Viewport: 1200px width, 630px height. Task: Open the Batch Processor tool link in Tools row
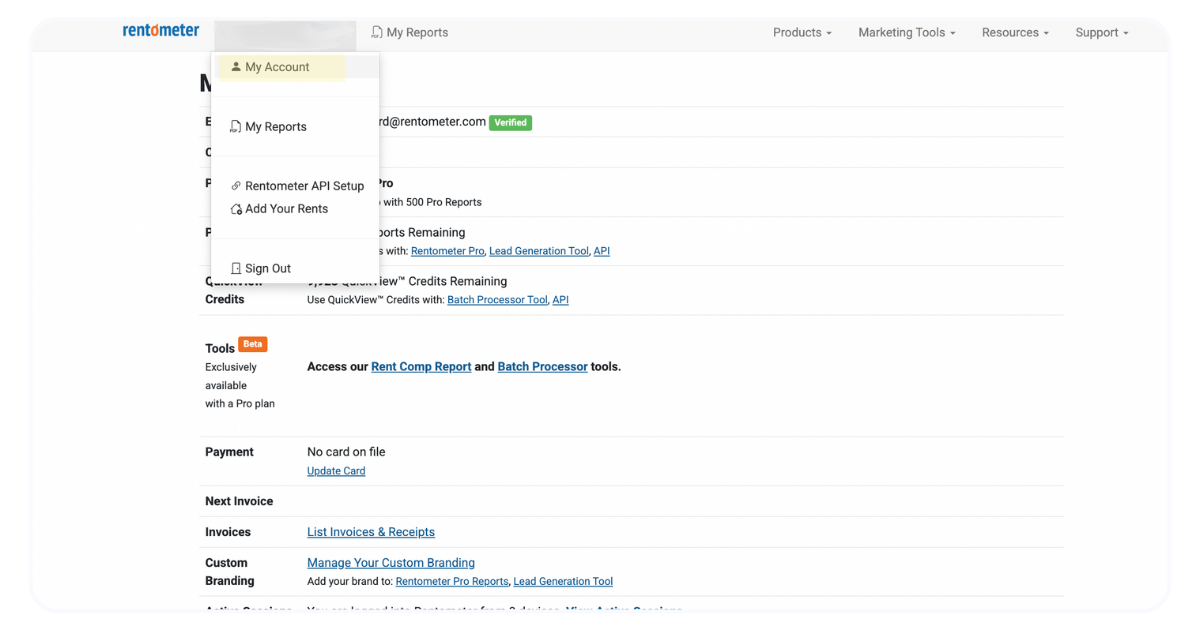pyautogui.click(x=543, y=367)
